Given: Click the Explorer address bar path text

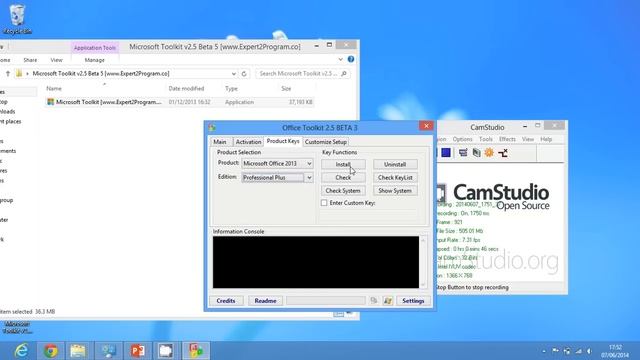Looking at the screenshot, I should pos(101,73).
